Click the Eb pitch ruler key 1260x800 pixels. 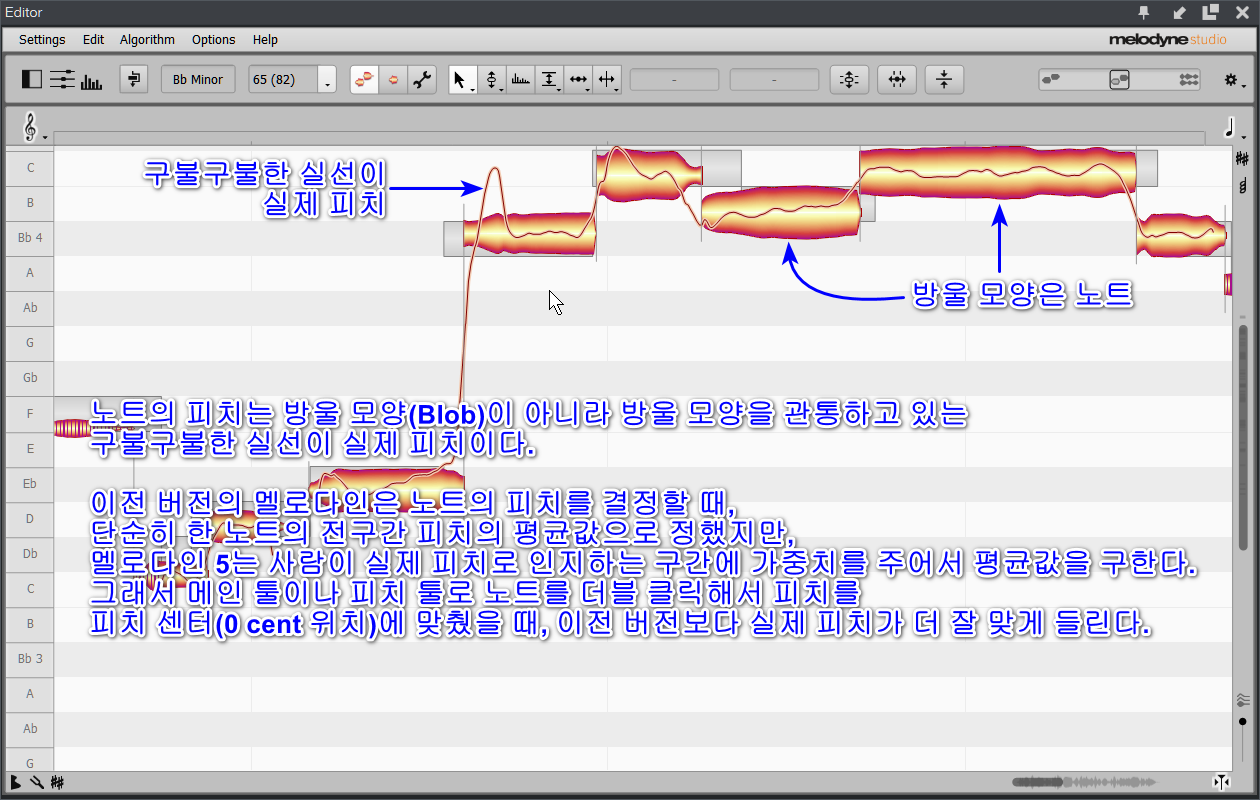[x=30, y=483]
